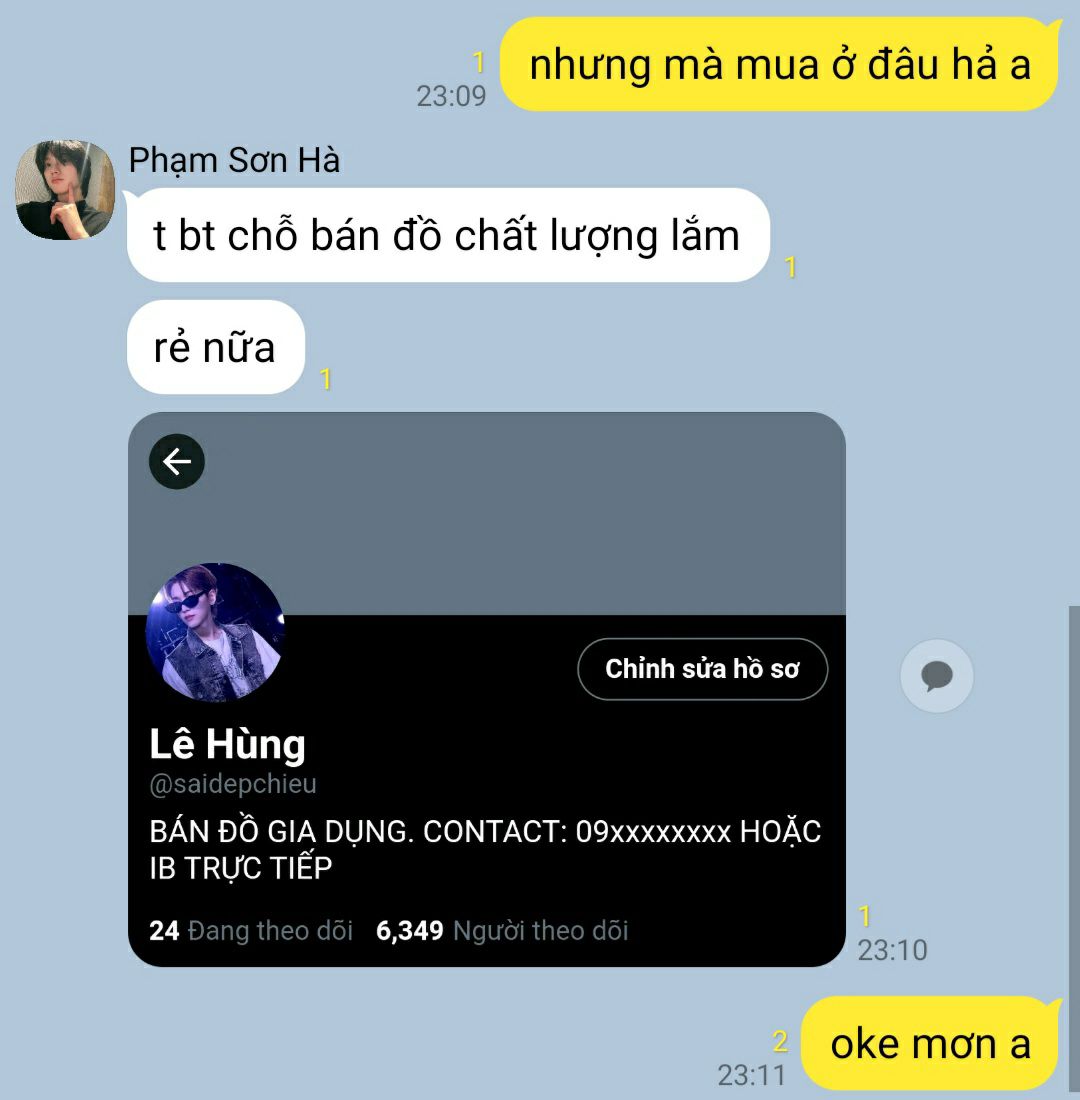Tap the speech bubble reply icon

pos(937,676)
